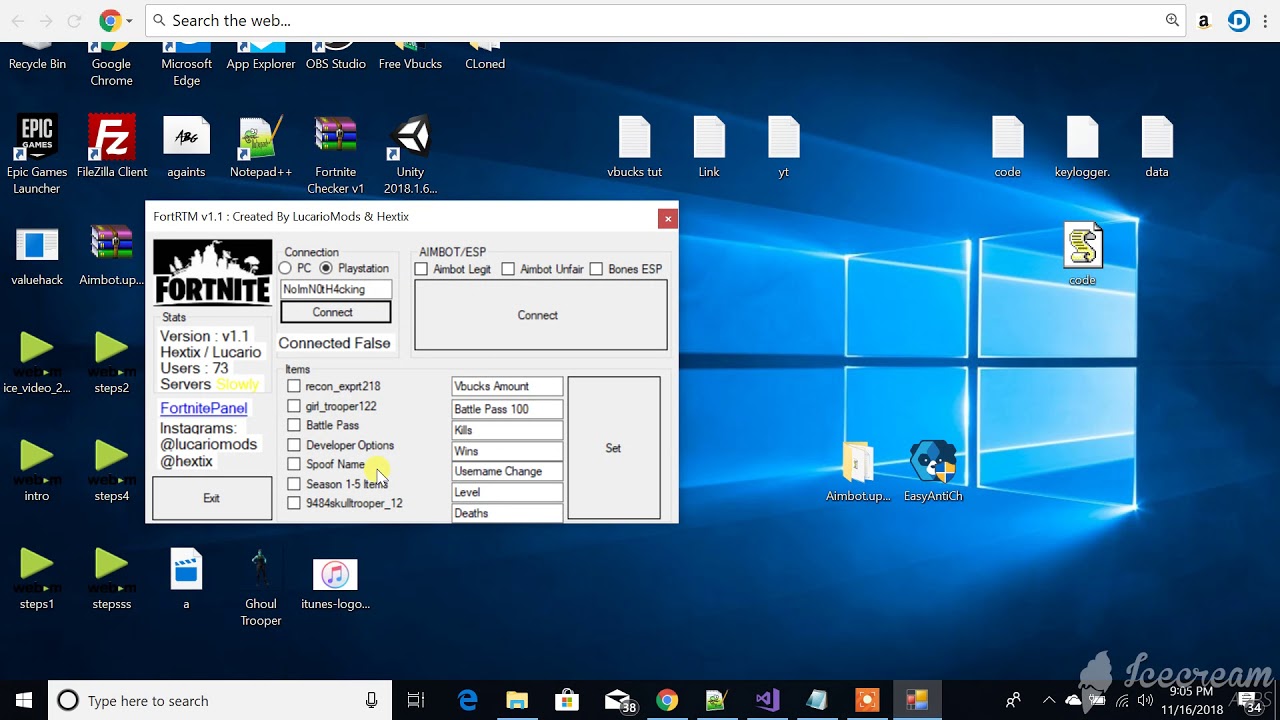Open Visual Studio from the taskbar
Screen dimensions: 1280x720
(x=767, y=700)
